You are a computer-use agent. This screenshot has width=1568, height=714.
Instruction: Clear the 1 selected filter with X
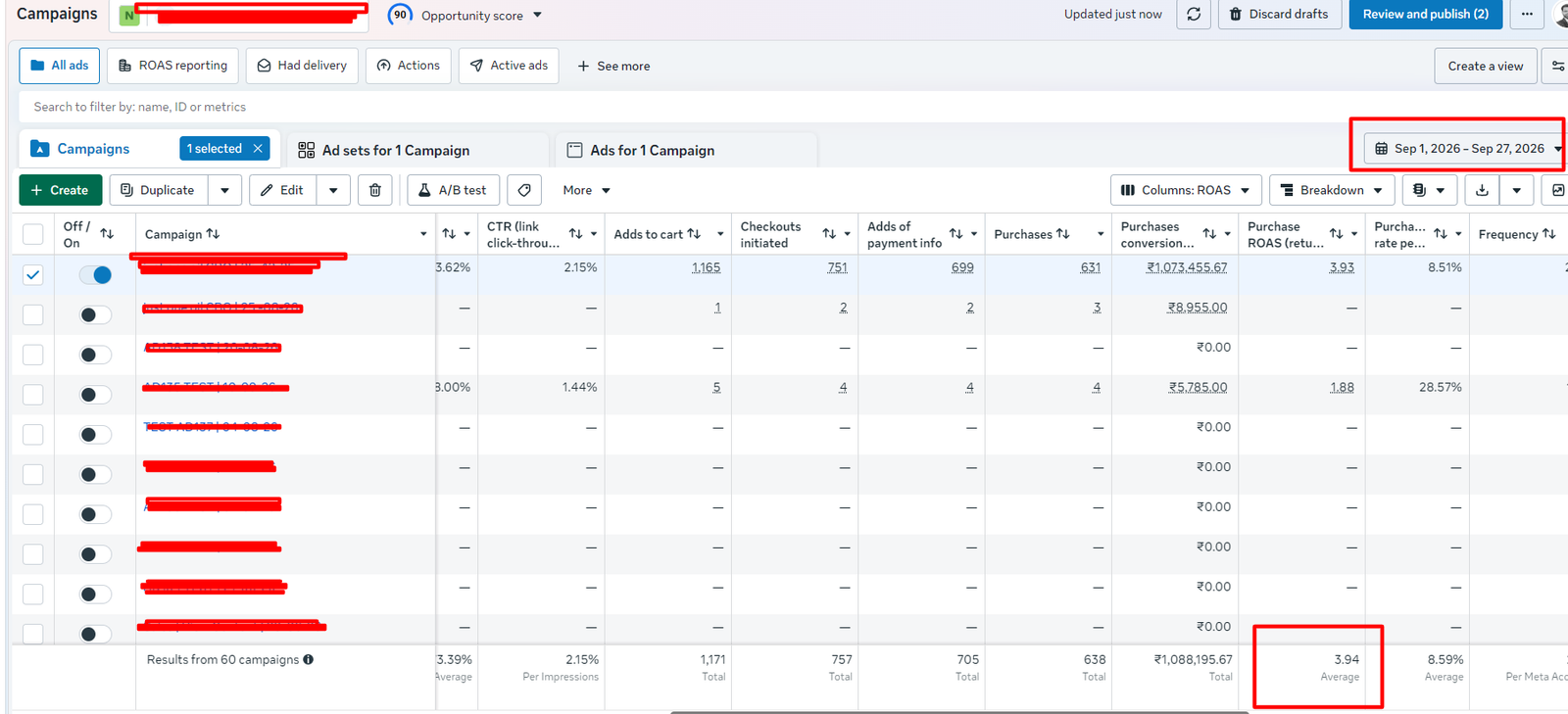click(x=258, y=149)
